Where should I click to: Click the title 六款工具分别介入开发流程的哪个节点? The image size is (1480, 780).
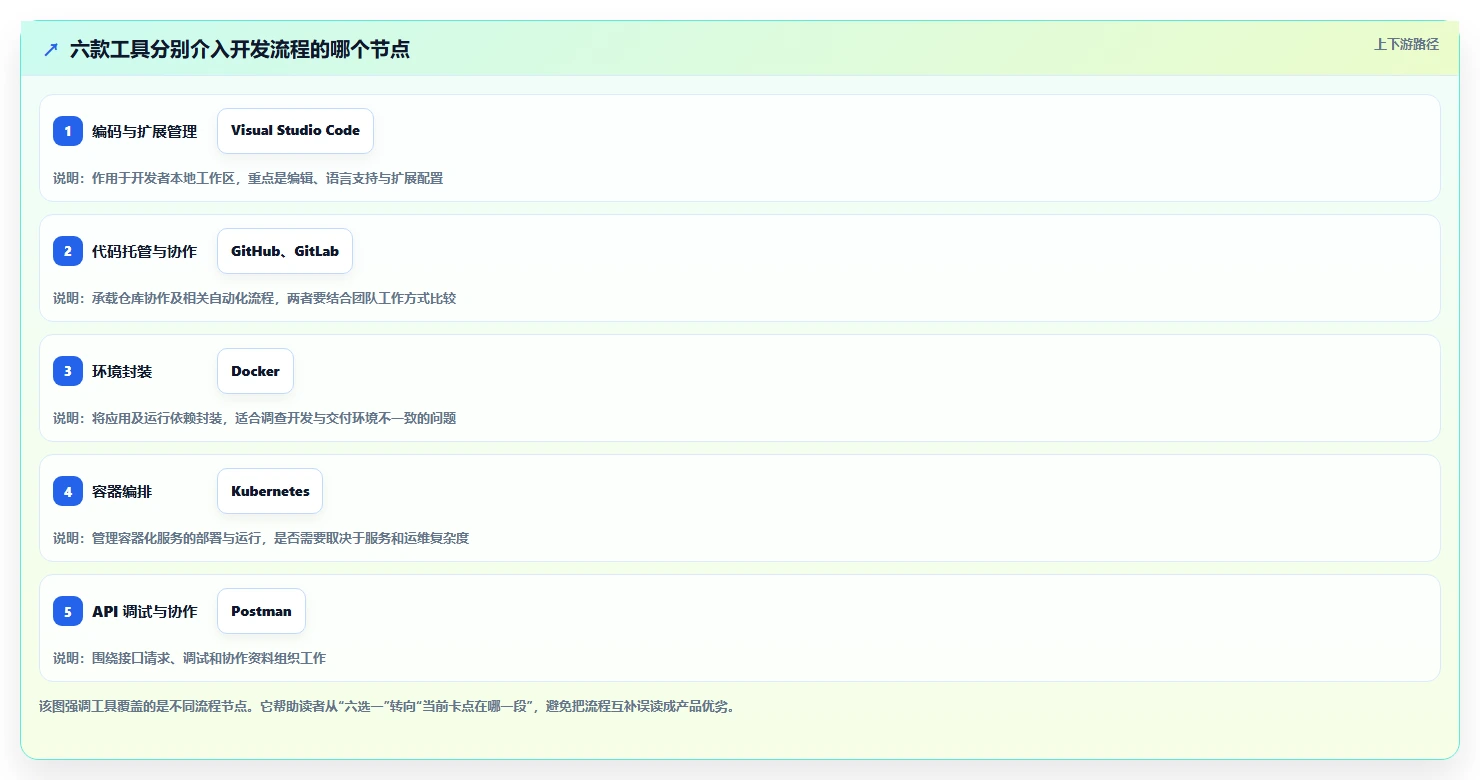240,49
